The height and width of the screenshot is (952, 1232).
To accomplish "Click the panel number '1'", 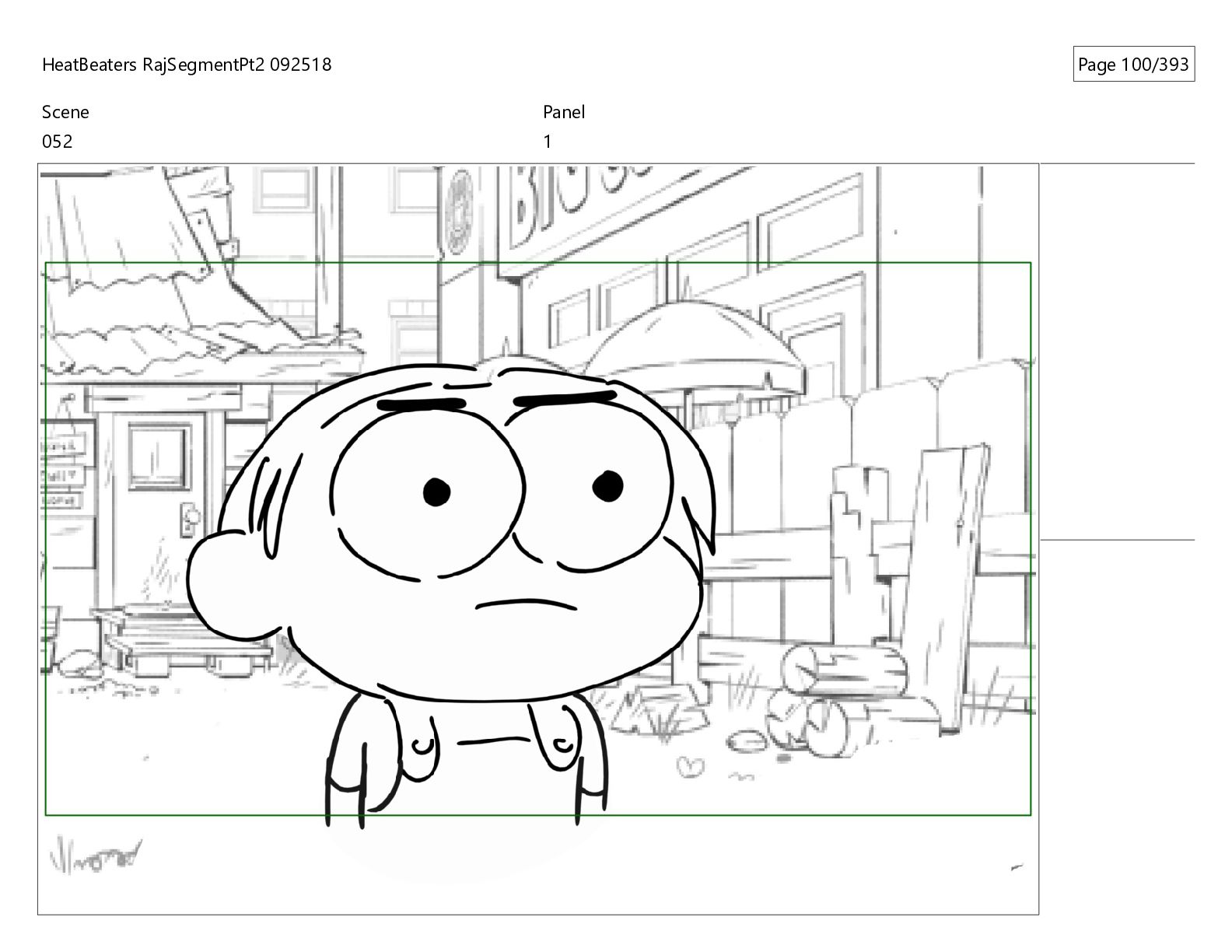I will pyautogui.click(x=548, y=142).
